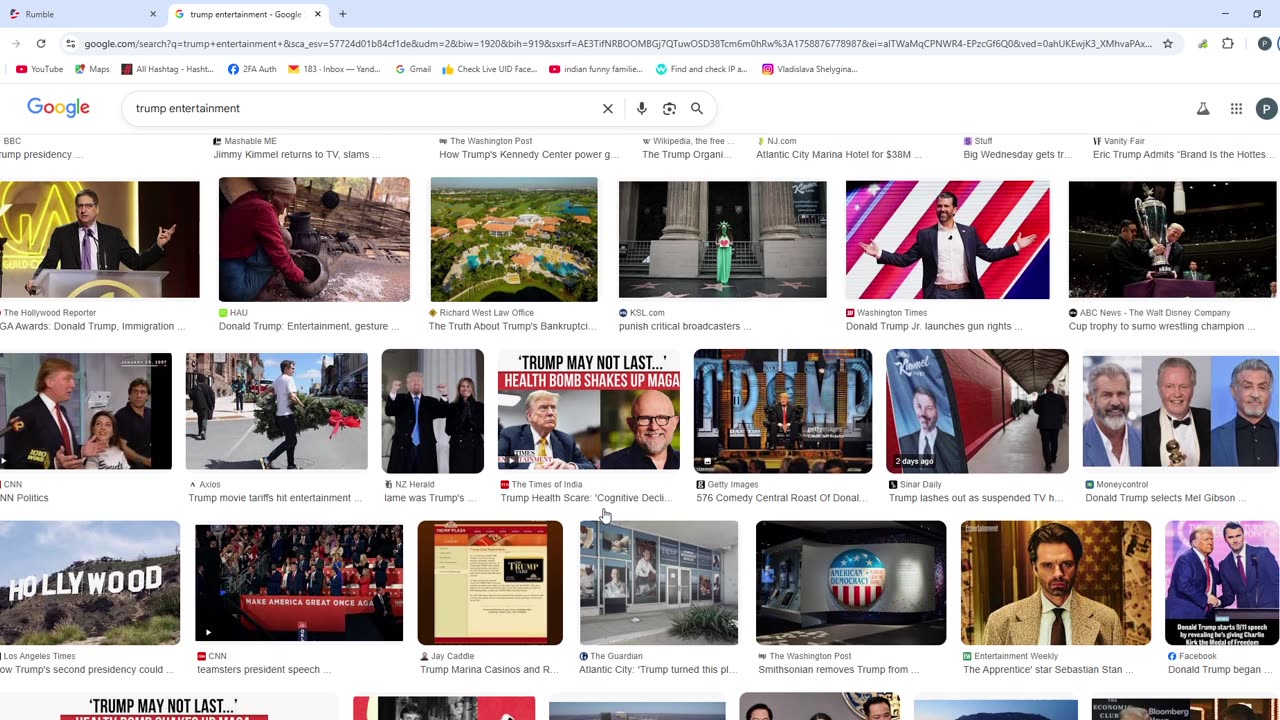Open the Hollywood Reporter podium image
This screenshot has height=720, width=1280.
(99, 239)
